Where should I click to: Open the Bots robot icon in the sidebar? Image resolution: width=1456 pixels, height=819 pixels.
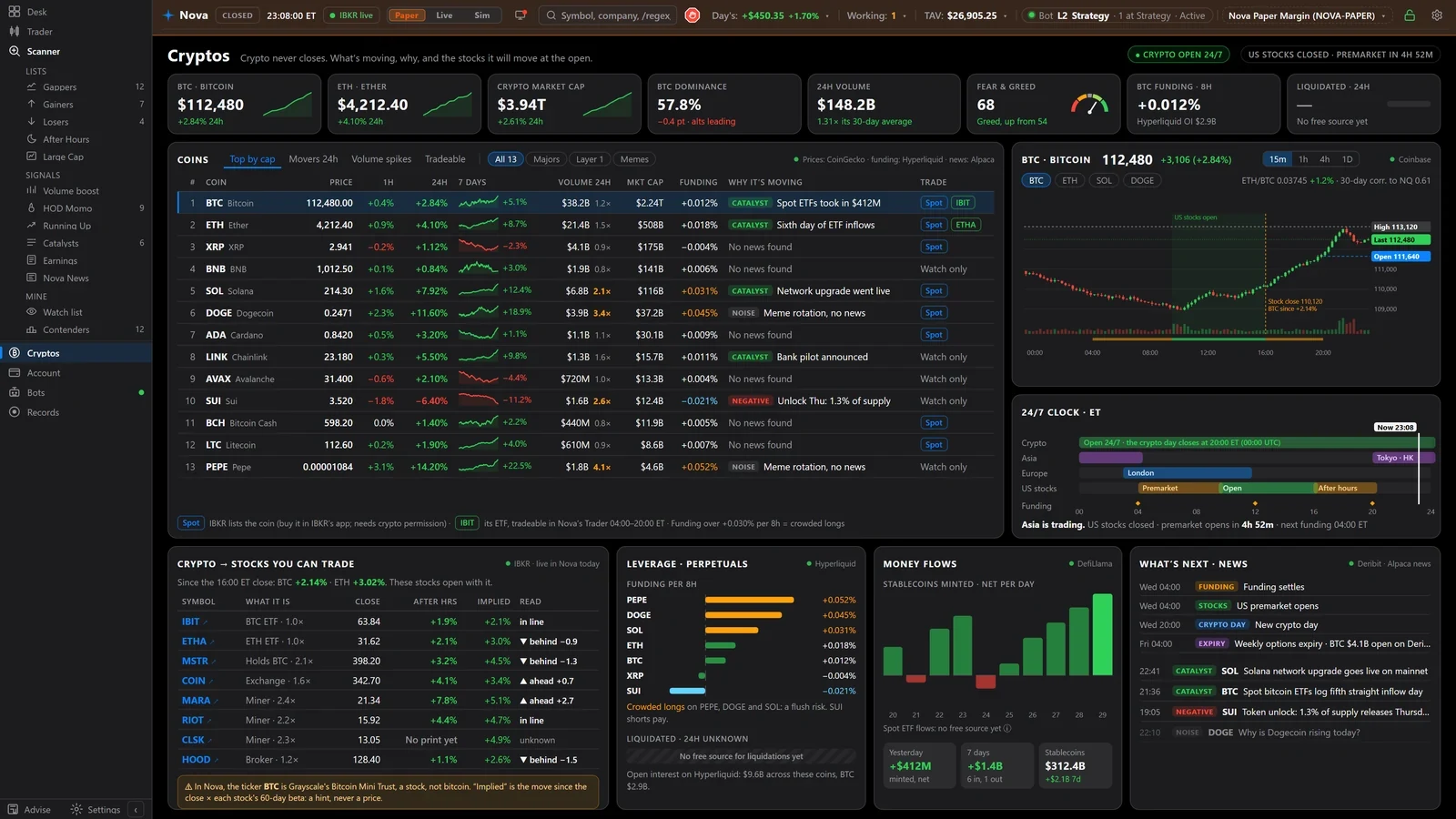click(x=14, y=392)
